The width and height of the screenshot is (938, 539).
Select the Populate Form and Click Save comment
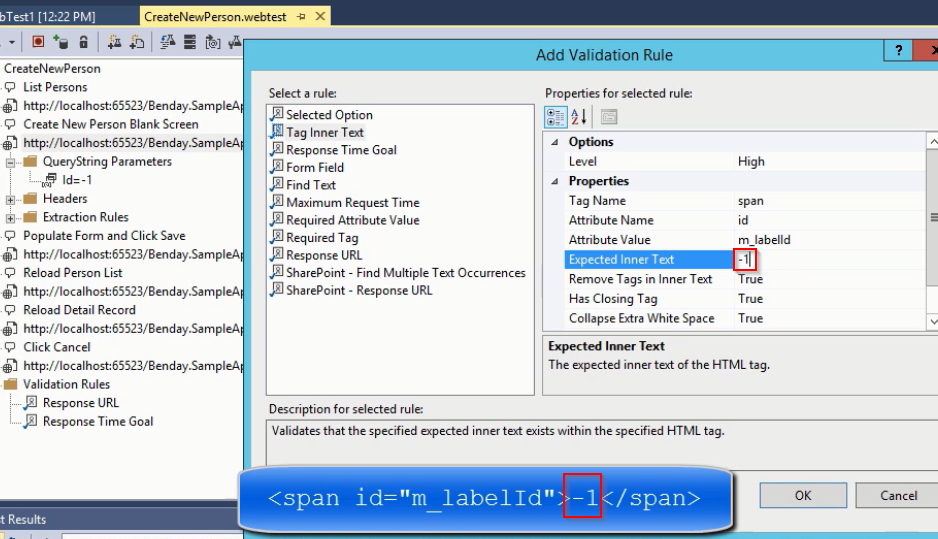click(x=104, y=236)
